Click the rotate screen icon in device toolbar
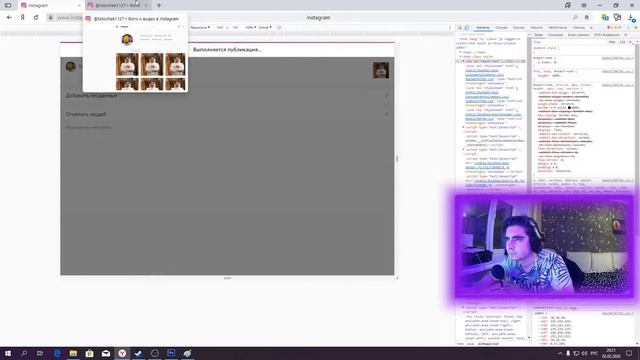This screenshot has width=640, height=360. click(x=279, y=27)
